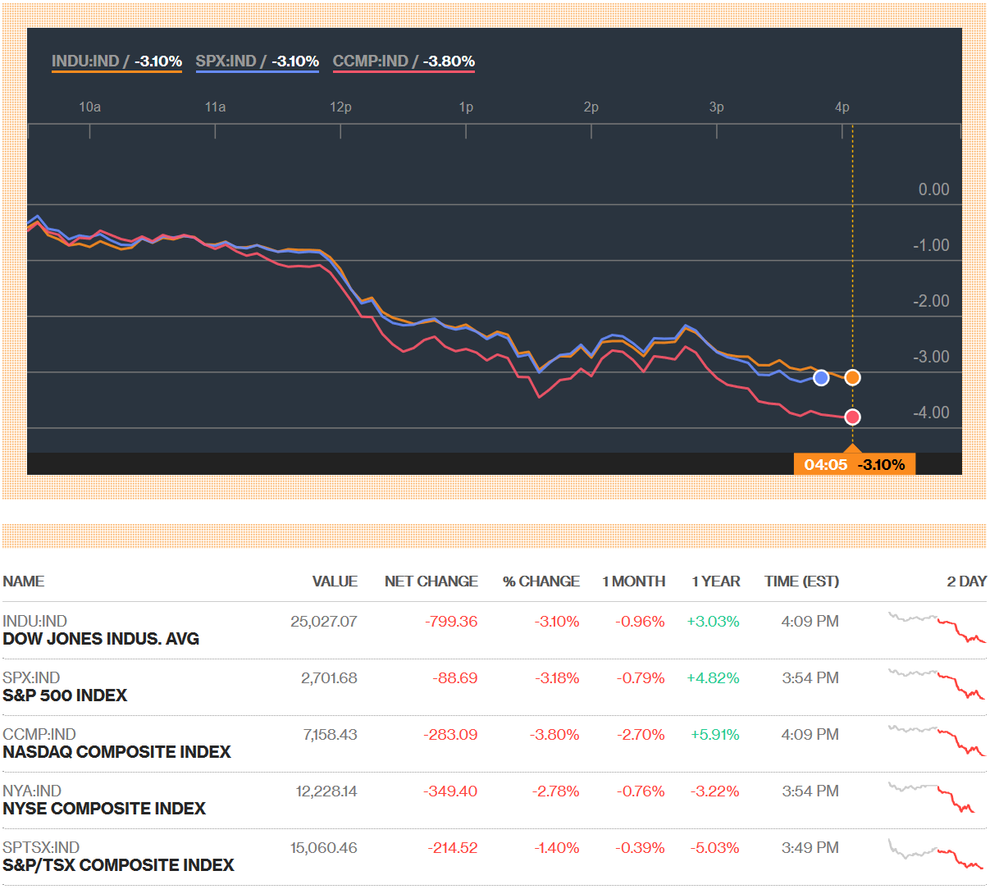Image resolution: width=999 pixels, height=889 pixels.
Task: Select the NYSE value 12,228.14
Action: (x=326, y=791)
